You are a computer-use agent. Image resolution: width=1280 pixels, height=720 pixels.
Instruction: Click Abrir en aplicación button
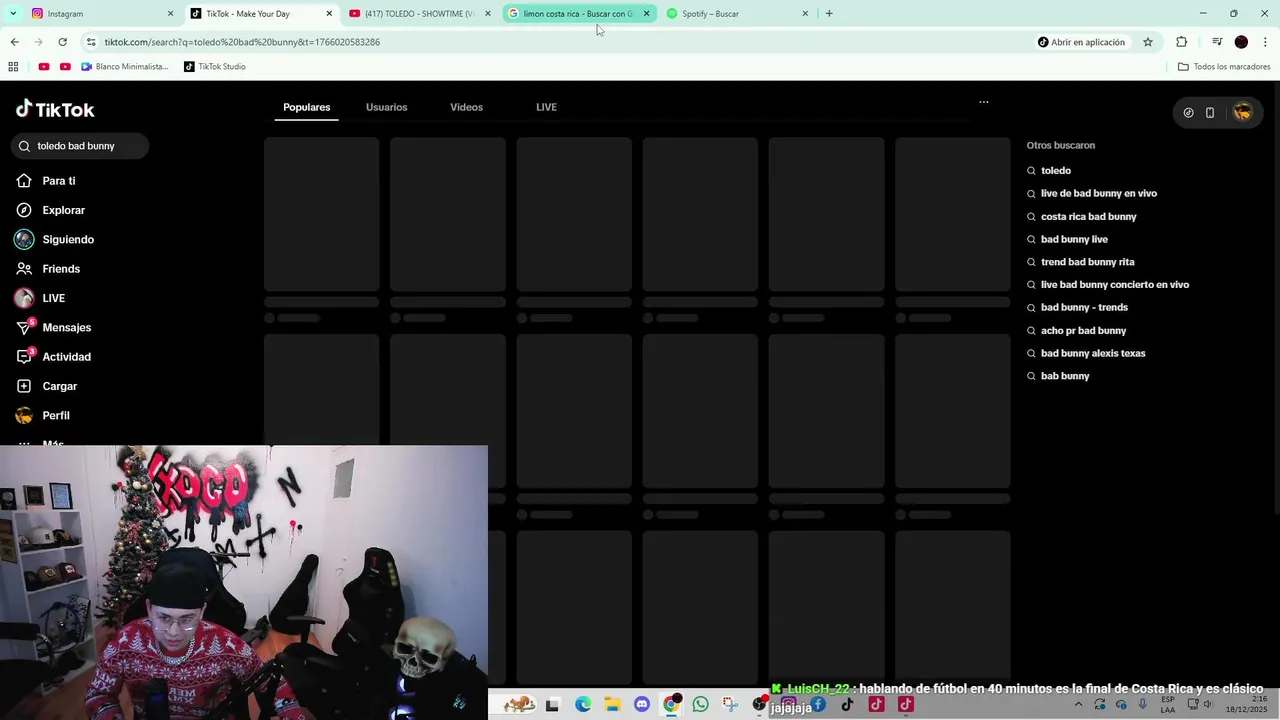(x=1081, y=42)
